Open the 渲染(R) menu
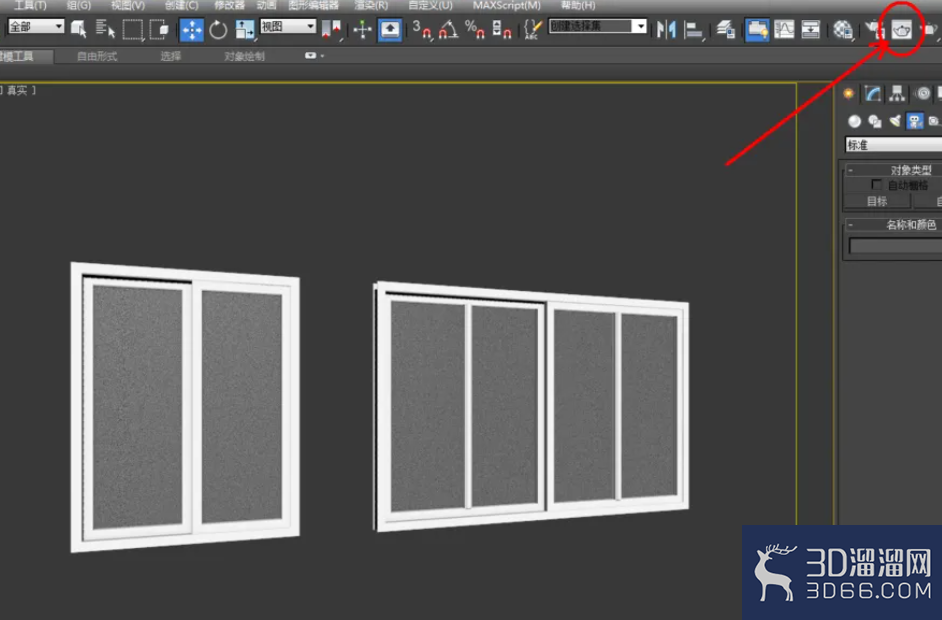Screen dimensions: 942x620 click(x=371, y=5)
